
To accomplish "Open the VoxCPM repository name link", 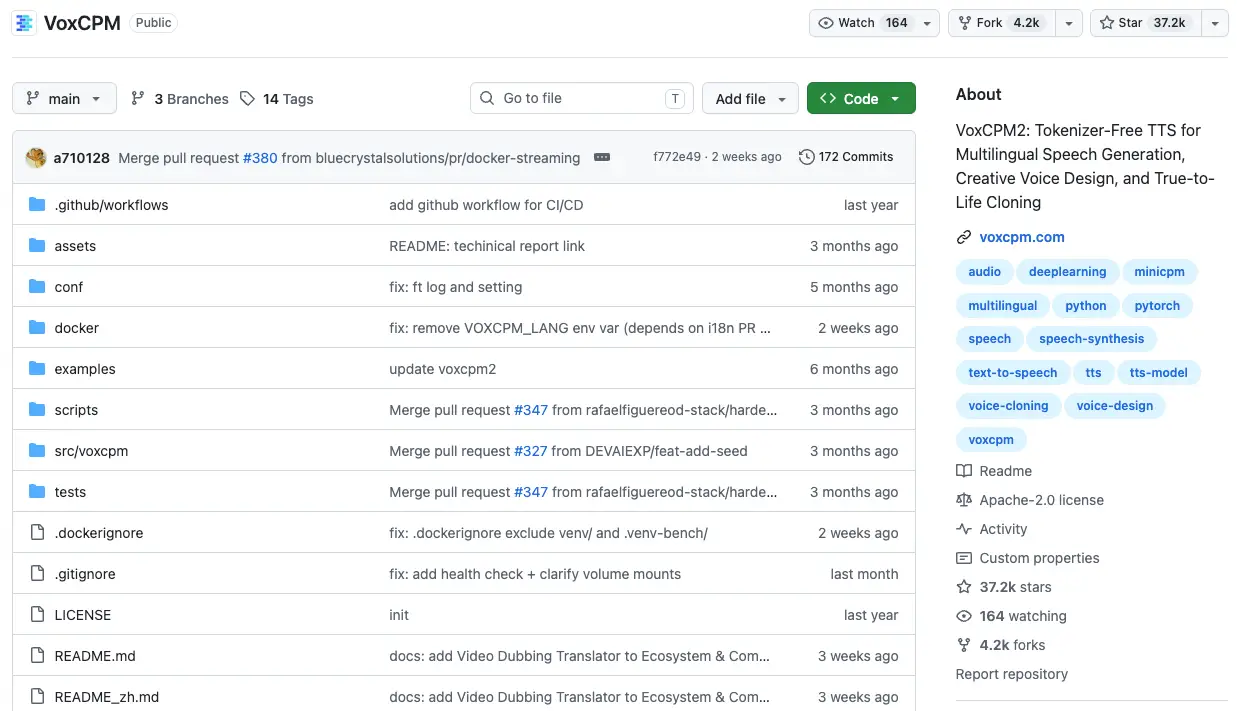I will tap(82, 23).
